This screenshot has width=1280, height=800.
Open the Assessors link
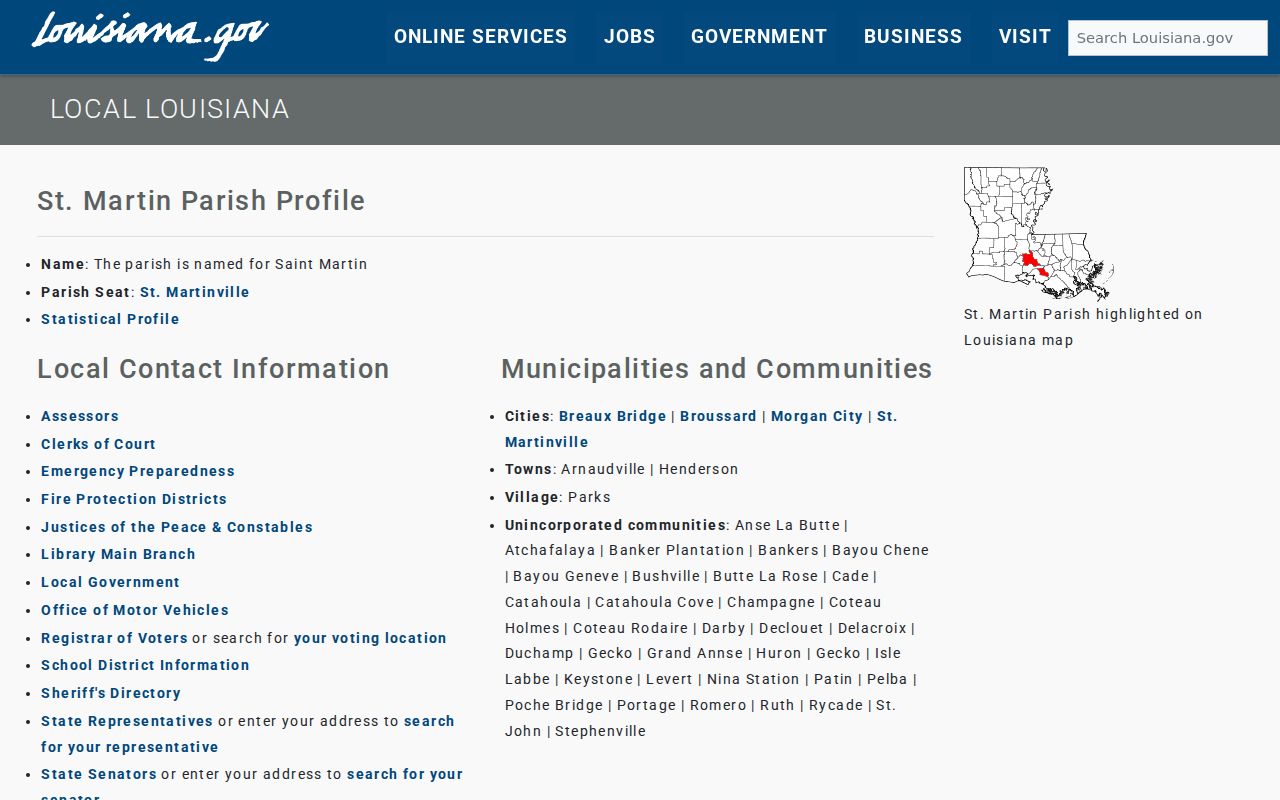(80, 416)
